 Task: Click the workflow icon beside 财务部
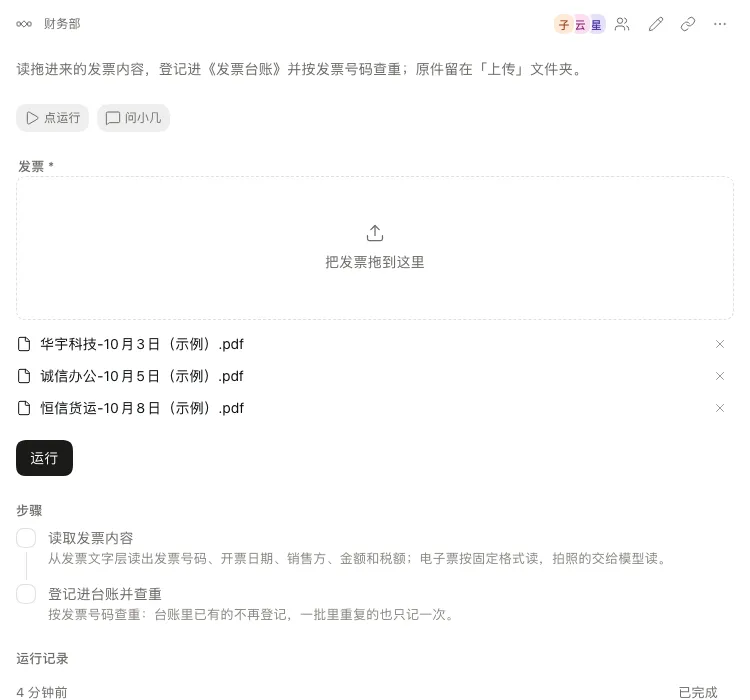(x=24, y=24)
